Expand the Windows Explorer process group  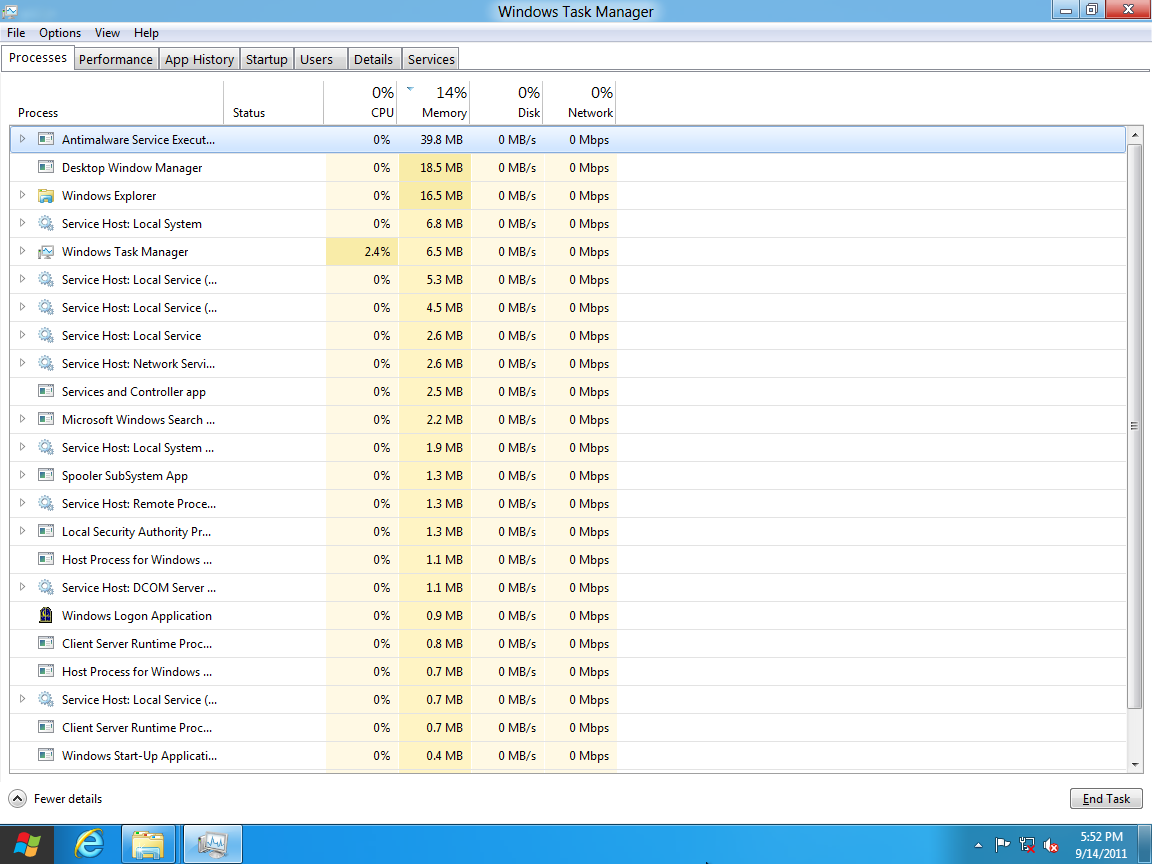tap(22, 195)
